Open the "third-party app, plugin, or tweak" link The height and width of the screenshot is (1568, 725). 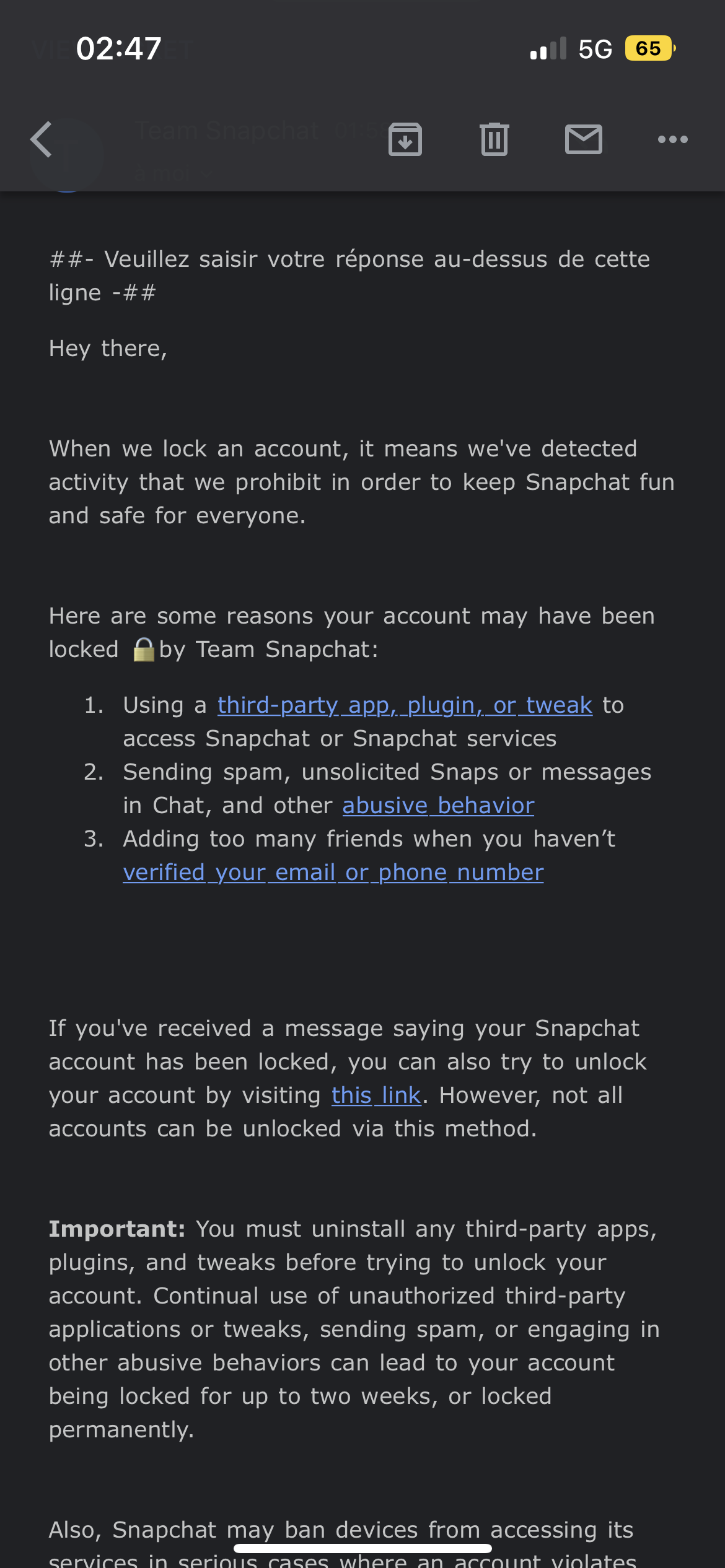[x=405, y=705]
